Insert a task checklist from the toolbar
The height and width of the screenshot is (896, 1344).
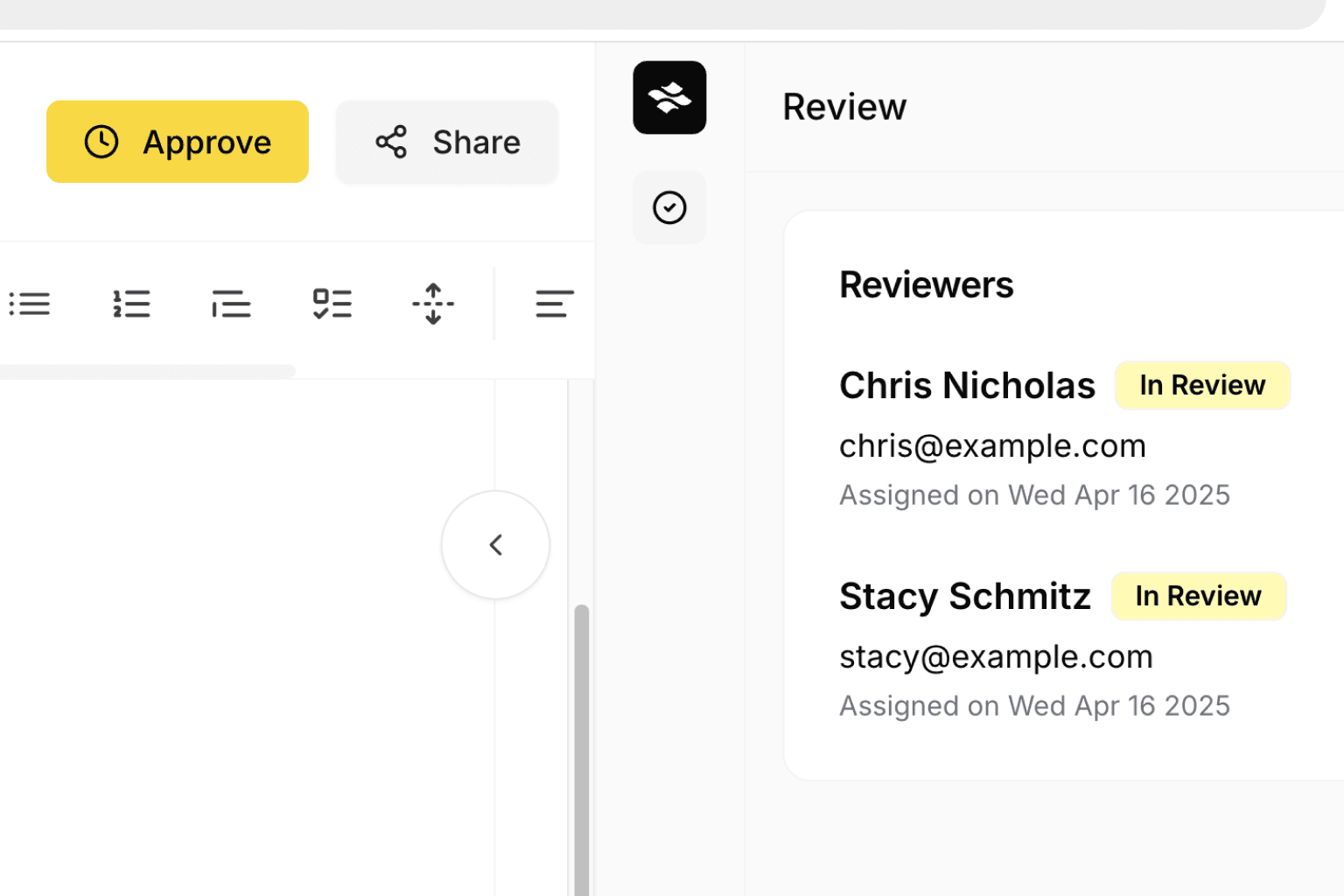pyautogui.click(x=332, y=304)
